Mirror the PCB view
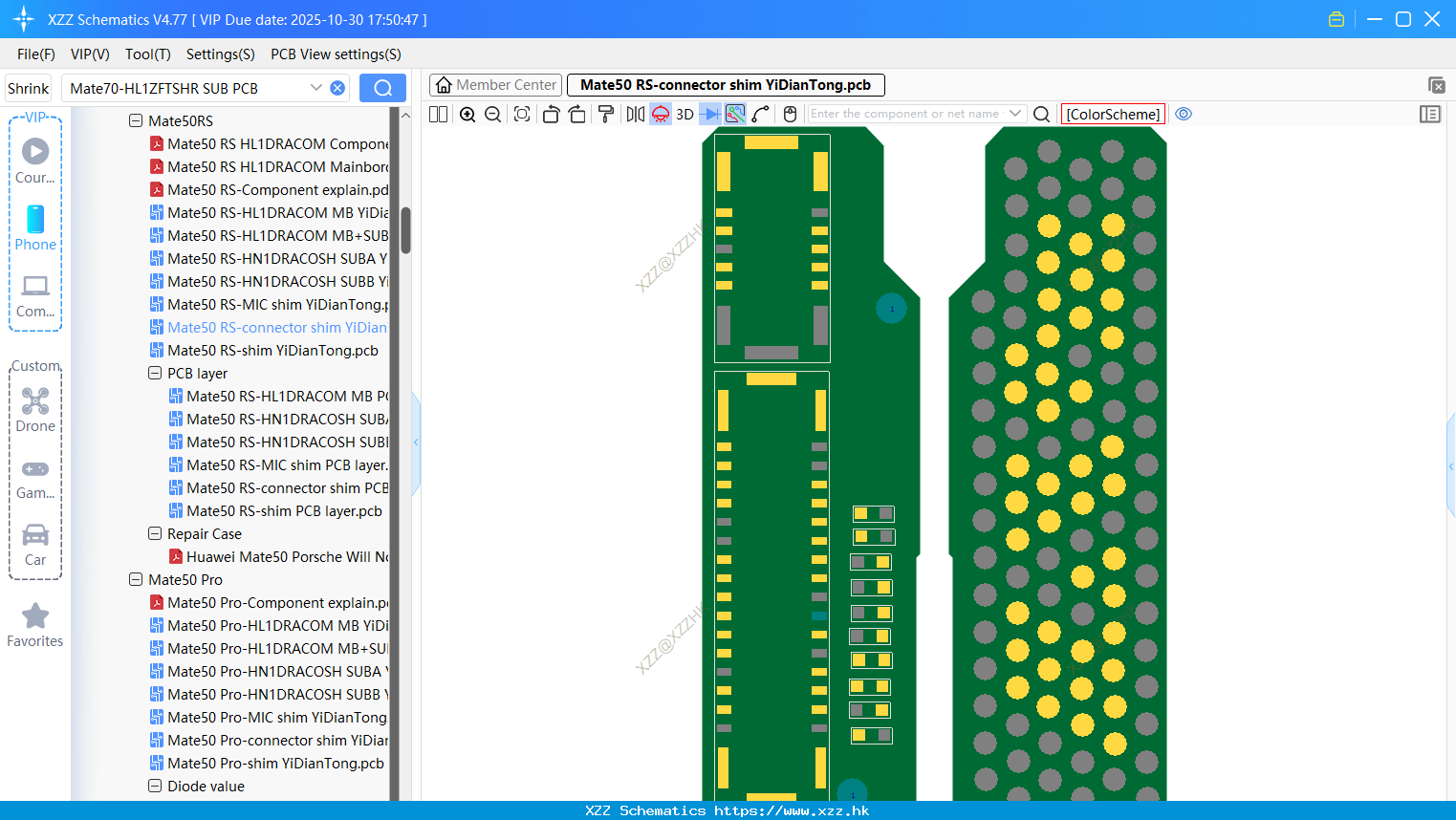The width and height of the screenshot is (1456, 820). tap(635, 114)
